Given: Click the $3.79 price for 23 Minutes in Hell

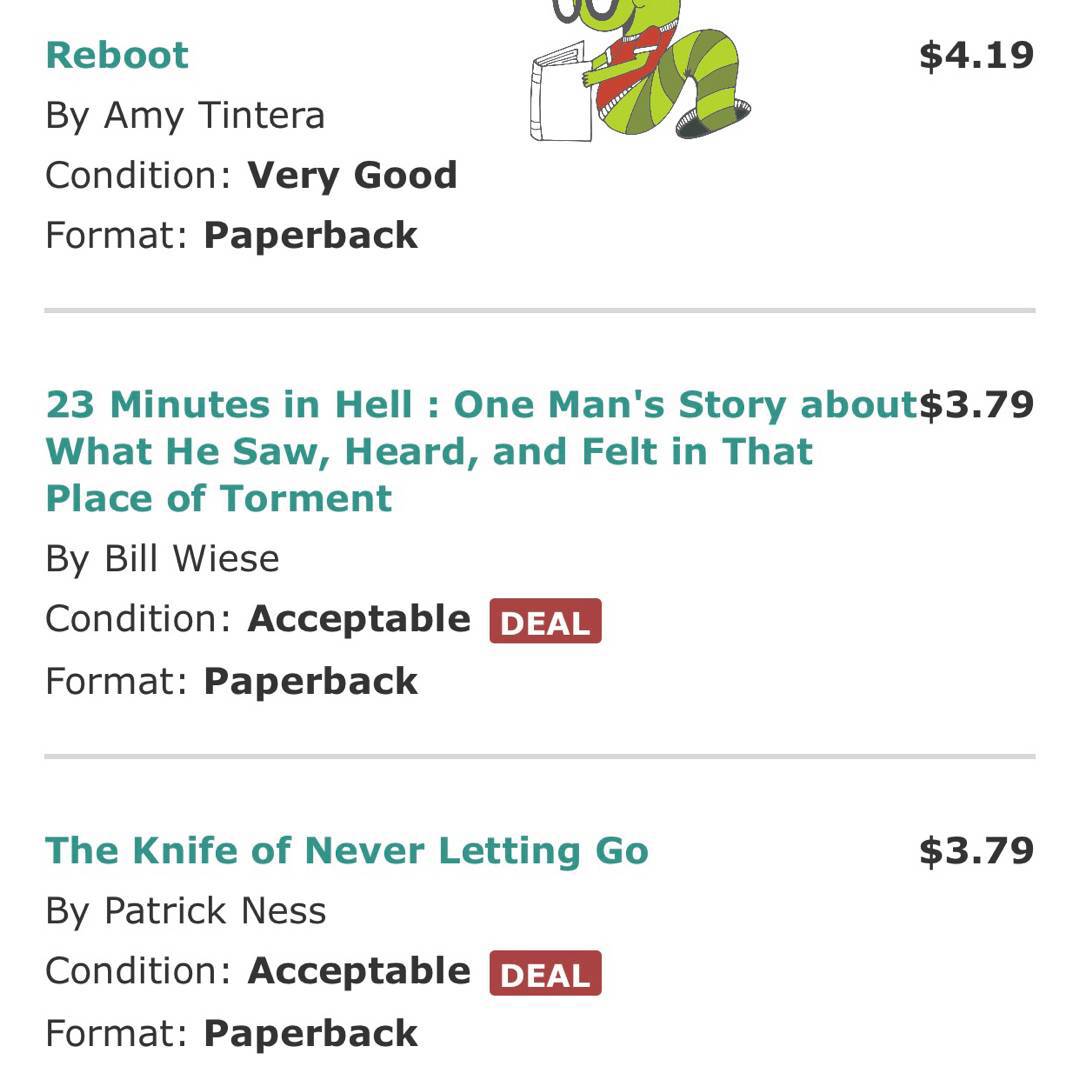Looking at the screenshot, I should pos(976,405).
